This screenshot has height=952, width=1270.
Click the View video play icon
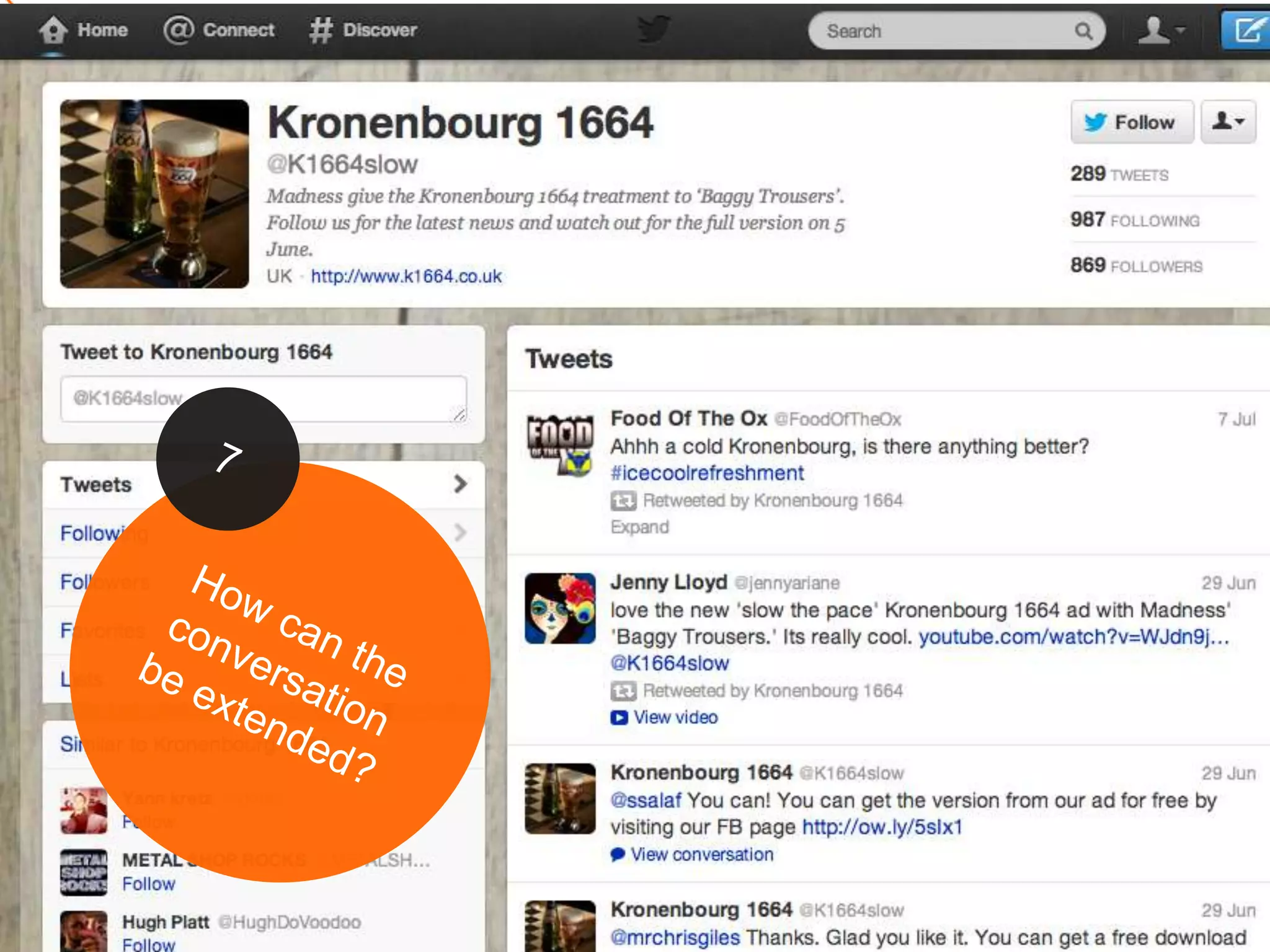[619, 717]
